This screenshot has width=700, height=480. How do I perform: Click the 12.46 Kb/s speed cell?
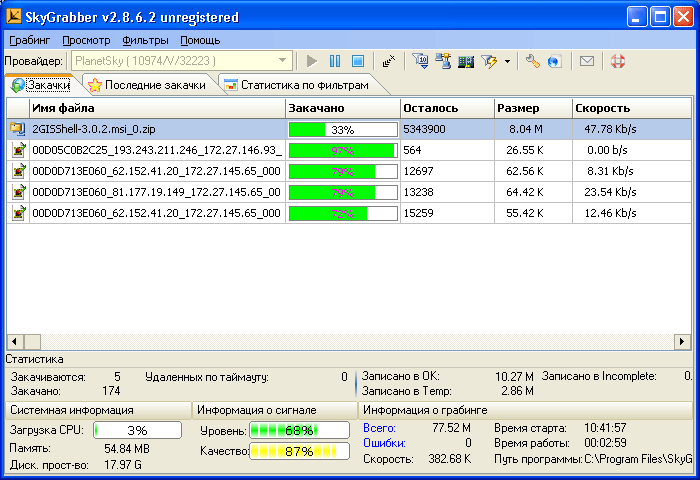tap(610, 213)
